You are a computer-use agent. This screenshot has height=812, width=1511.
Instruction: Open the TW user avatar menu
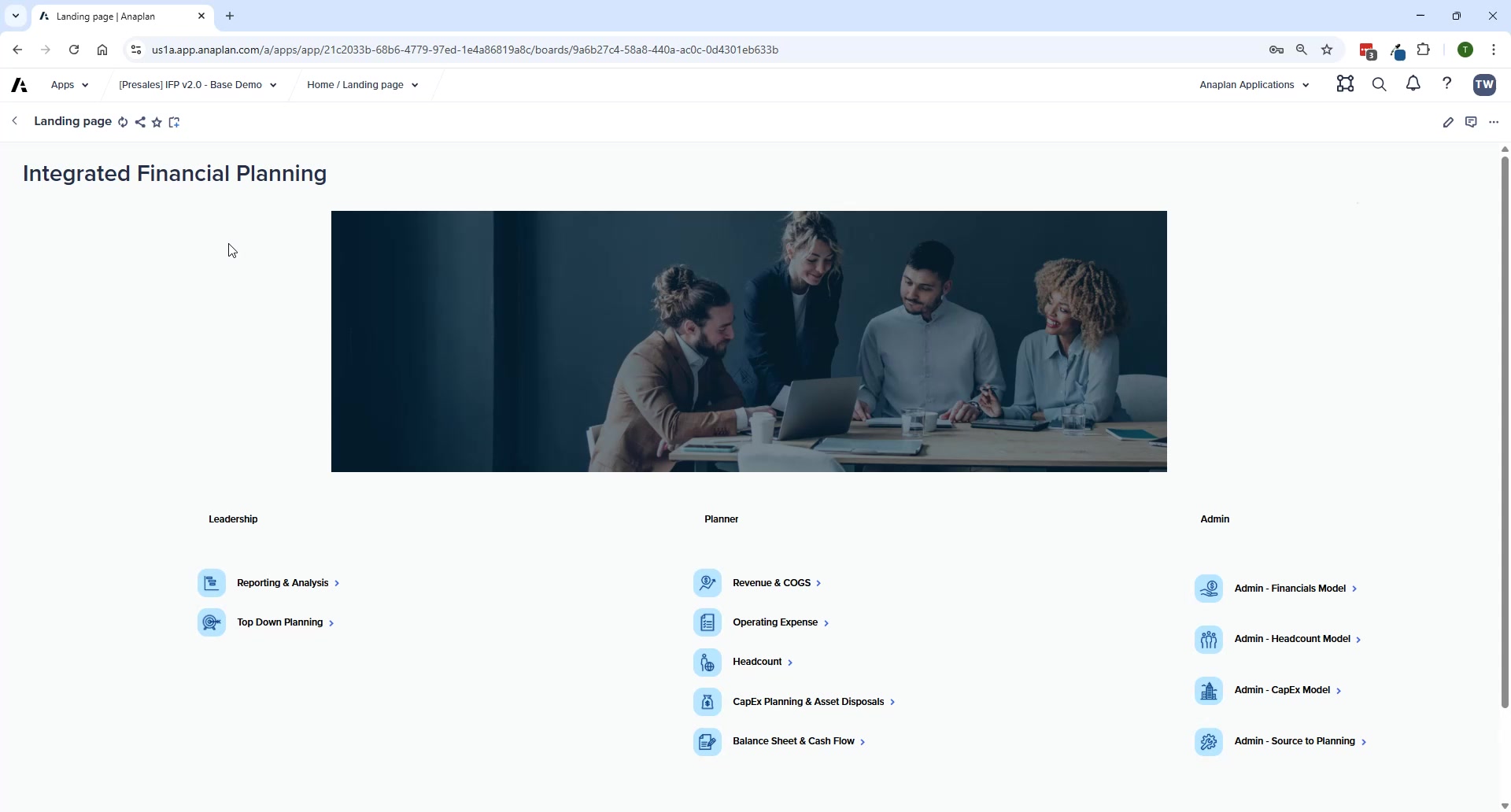1485,85
